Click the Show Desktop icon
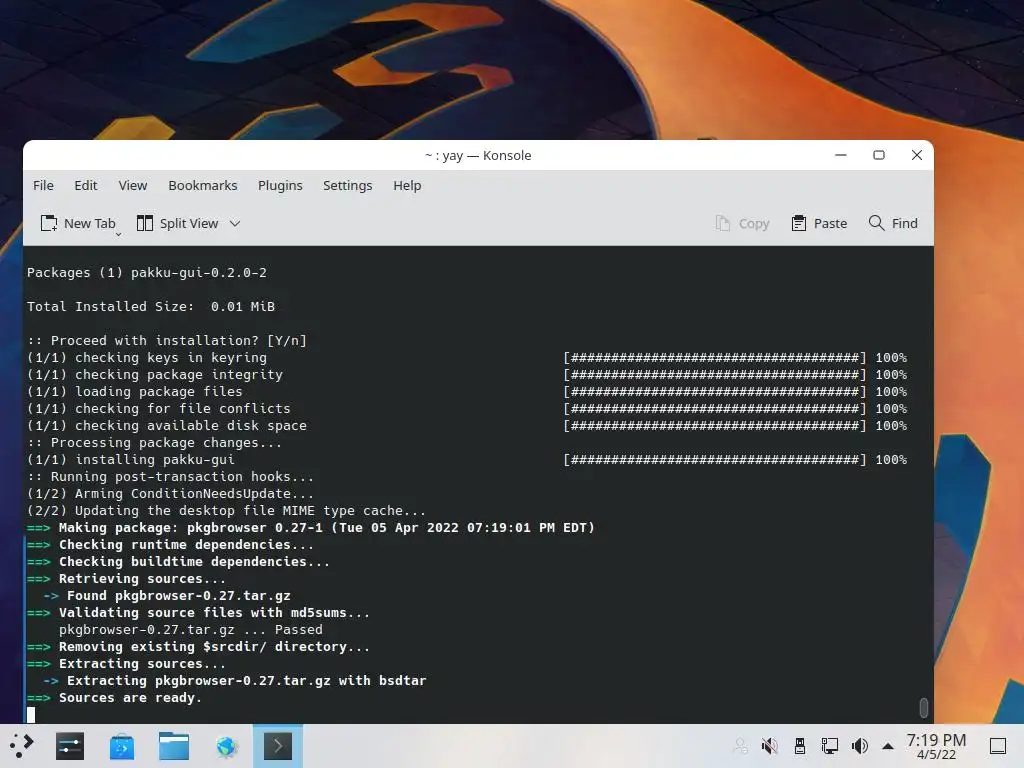Image resolution: width=1024 pixels, height=768 pixels. [x=998, y=746]
